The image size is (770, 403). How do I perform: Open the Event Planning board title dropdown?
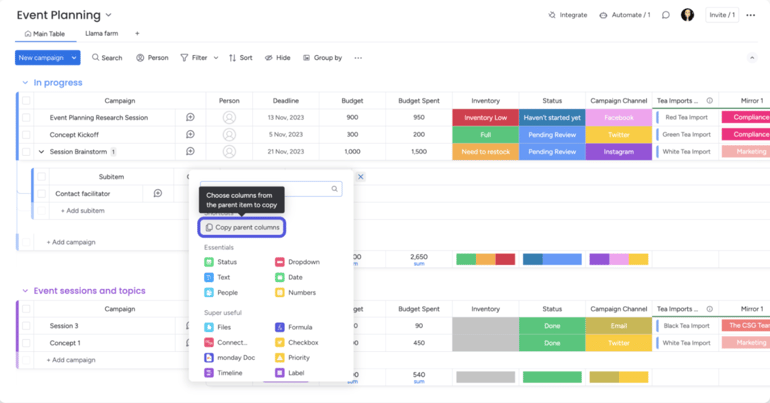point(109,15)
